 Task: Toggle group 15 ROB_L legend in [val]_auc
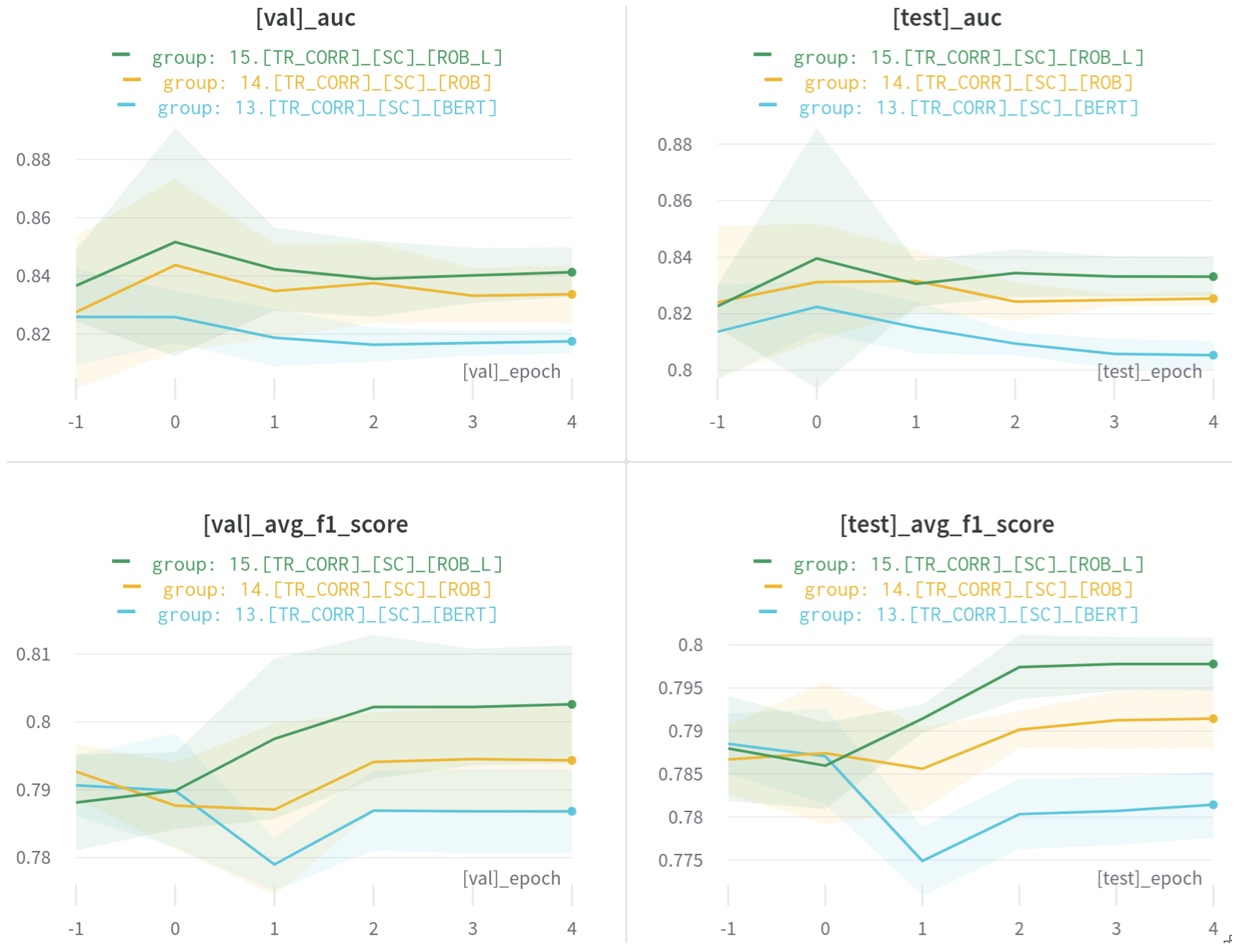[x=327, y=58]
